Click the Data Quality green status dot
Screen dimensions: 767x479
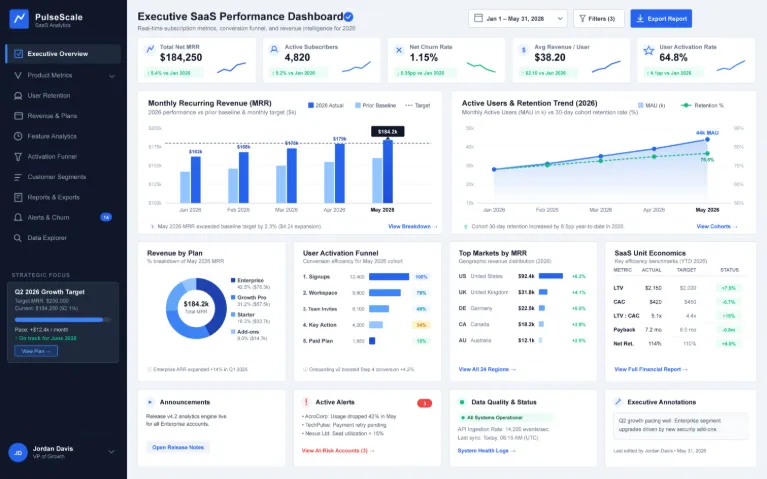tap(462, 402)
